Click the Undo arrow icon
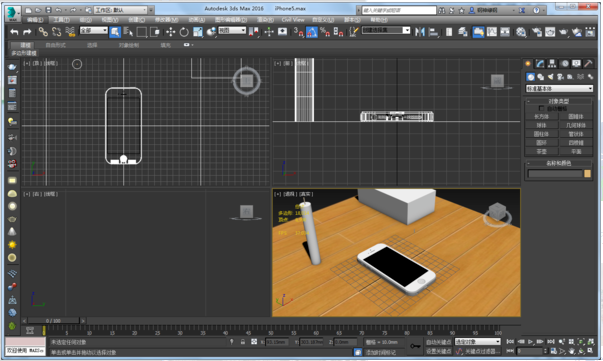This screenshot has width=603, height=361. tap(14, 32)
